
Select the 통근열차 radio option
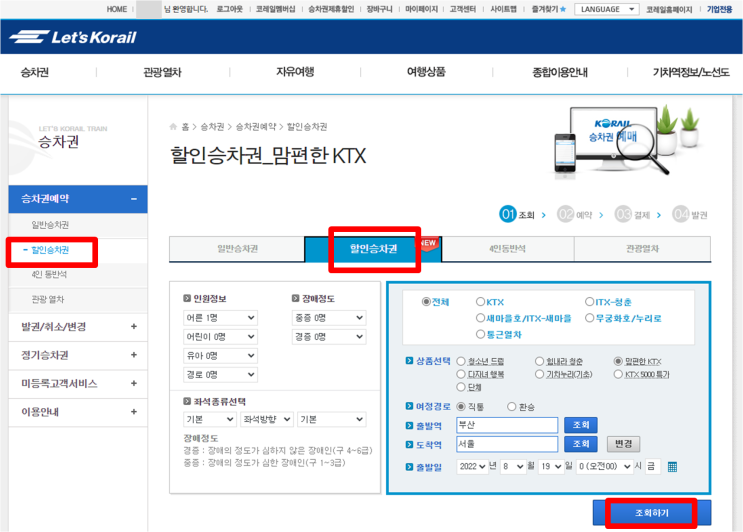click(480, 334)
